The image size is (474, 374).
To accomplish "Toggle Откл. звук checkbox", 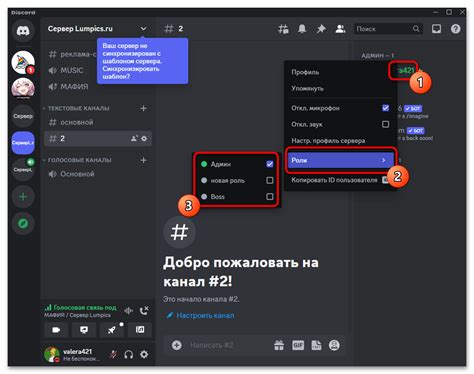I will [x=385, y=124].
